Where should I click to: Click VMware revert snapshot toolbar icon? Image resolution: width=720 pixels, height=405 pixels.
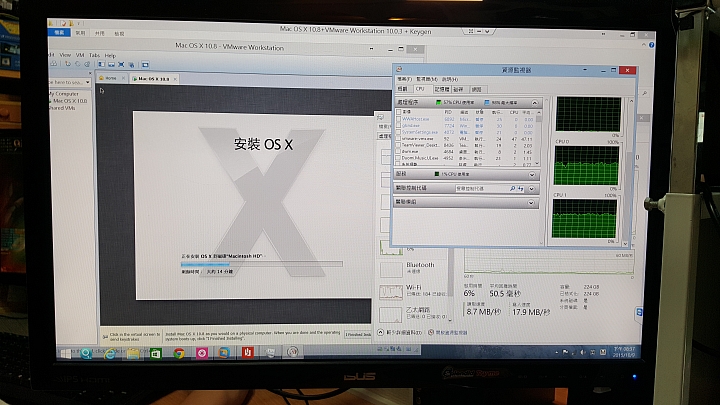click(77, 64)
